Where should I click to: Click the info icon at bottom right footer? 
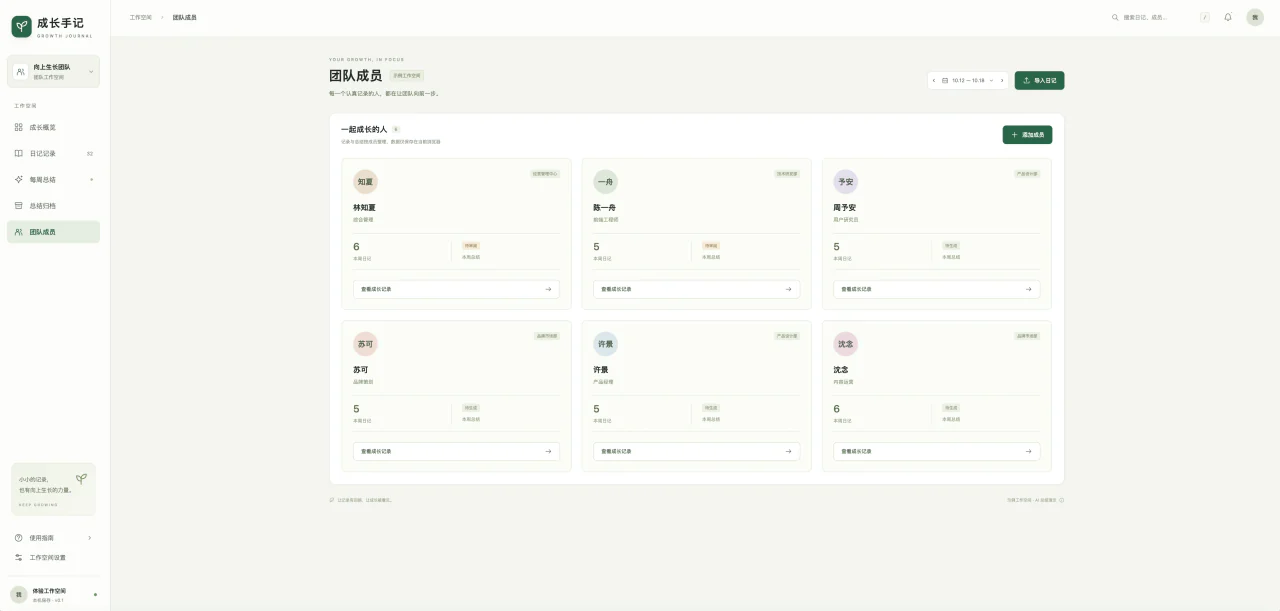[1061, 500]
